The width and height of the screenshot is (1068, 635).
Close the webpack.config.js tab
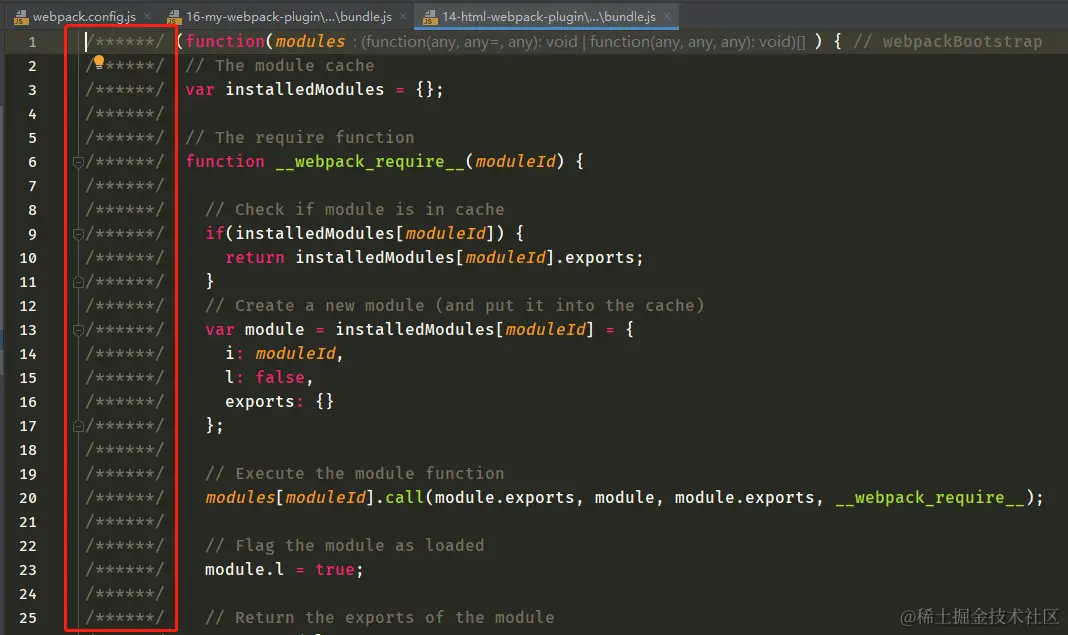(147, 16)
